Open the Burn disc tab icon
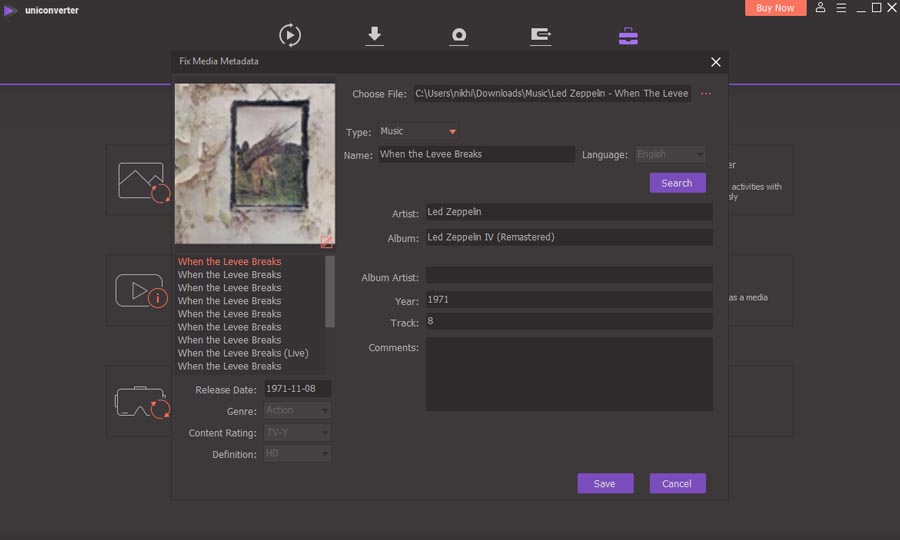 (x=459, y=36)
